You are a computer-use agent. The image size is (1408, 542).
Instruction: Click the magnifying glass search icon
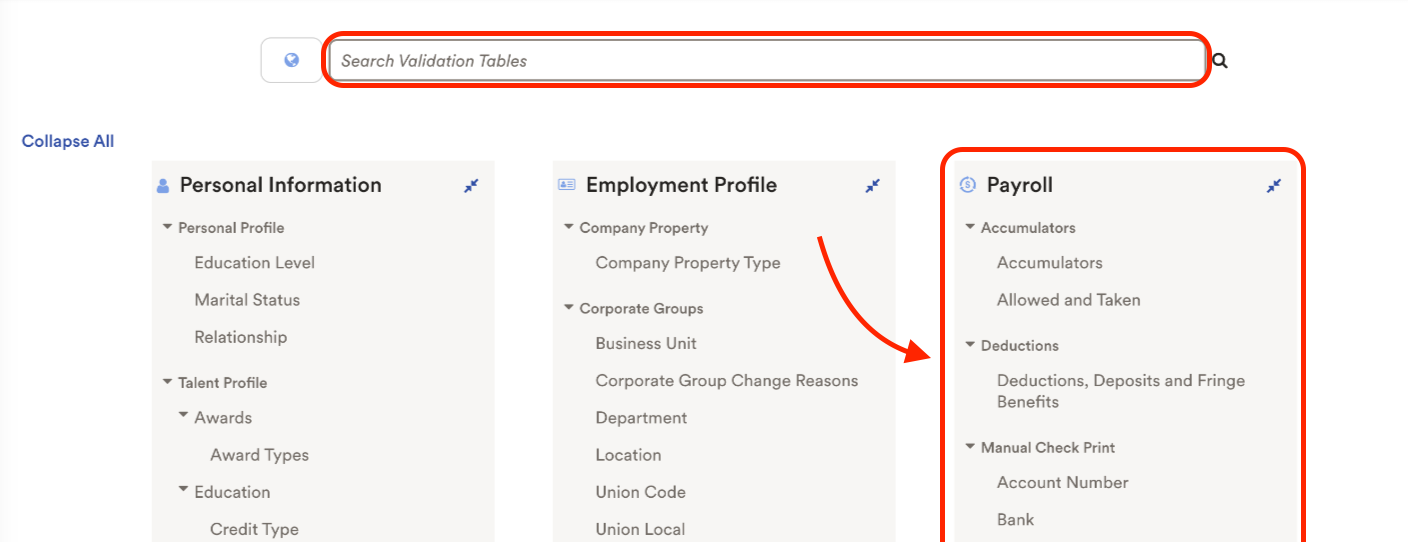(1220, 61)
